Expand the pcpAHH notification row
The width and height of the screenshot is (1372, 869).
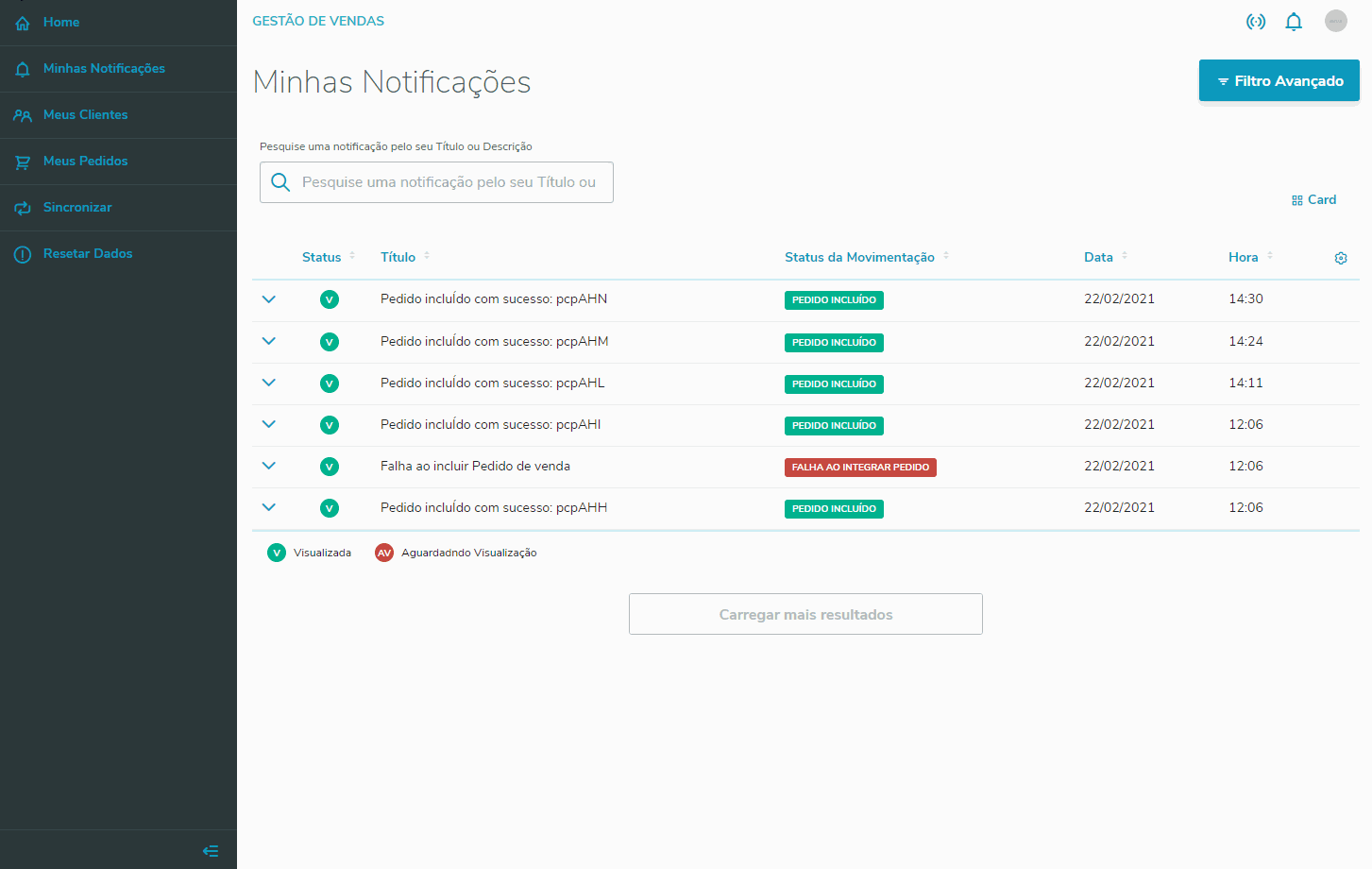[x=269, y=507]
